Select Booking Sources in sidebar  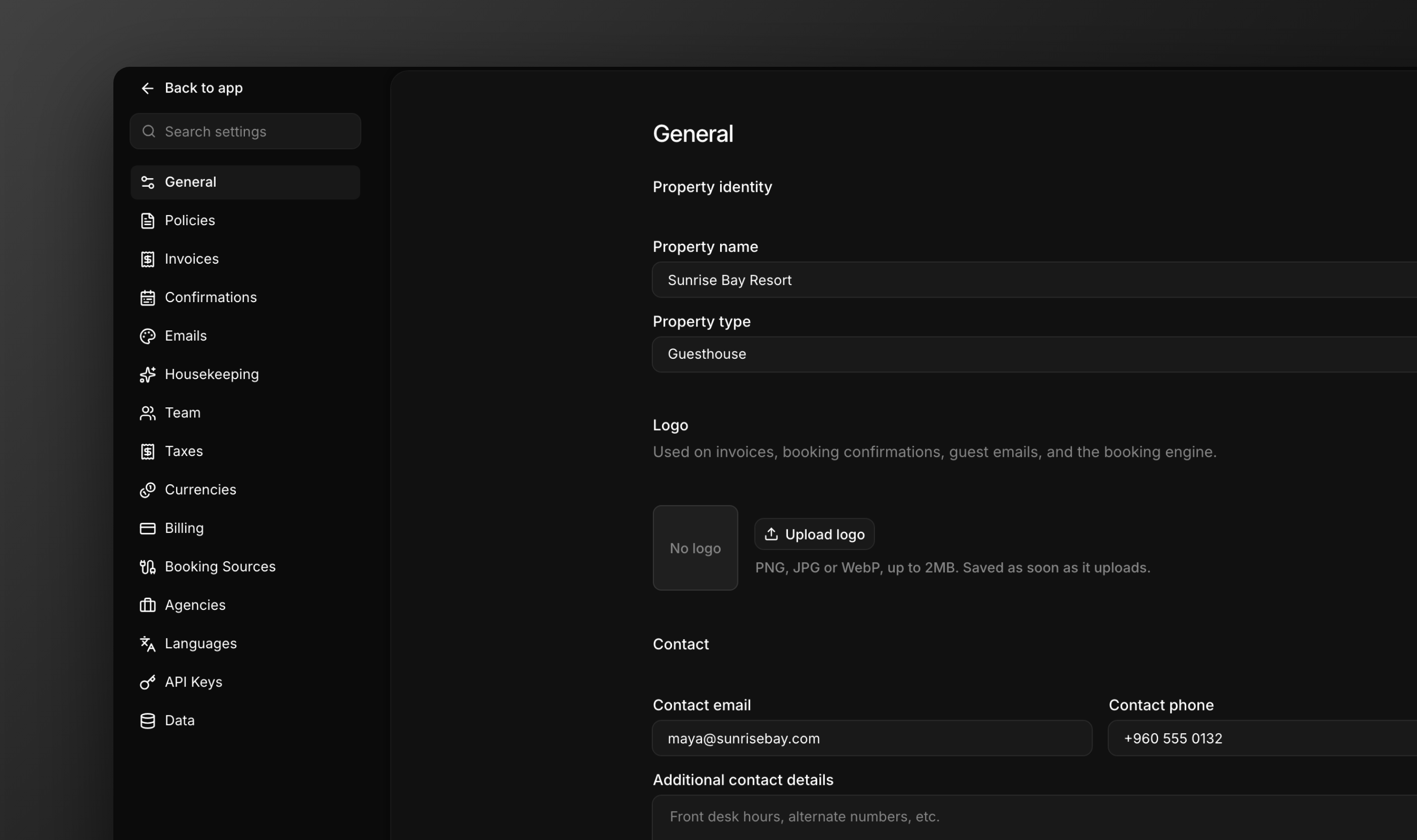245,567
